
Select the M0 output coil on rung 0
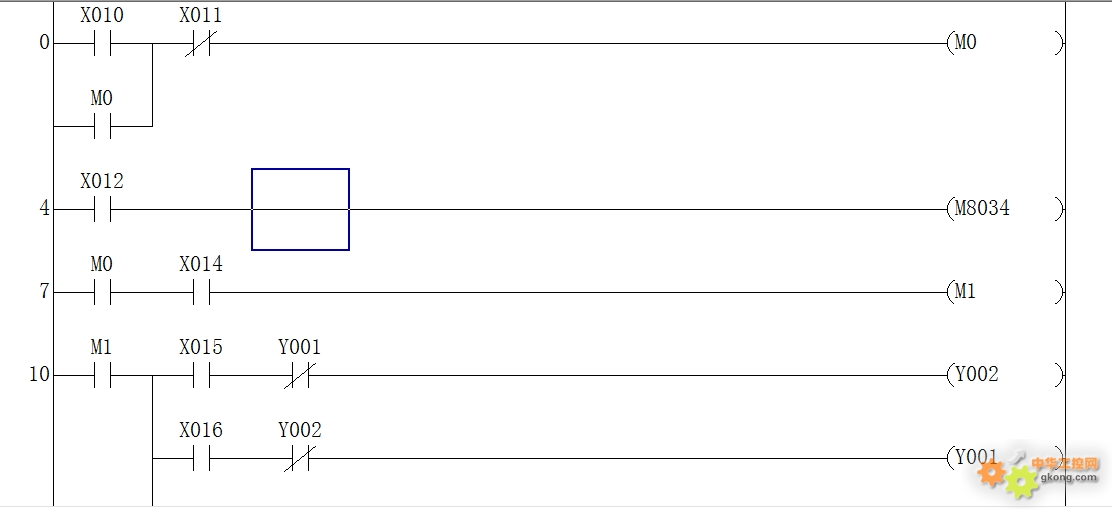click(x=1005, y=43)
